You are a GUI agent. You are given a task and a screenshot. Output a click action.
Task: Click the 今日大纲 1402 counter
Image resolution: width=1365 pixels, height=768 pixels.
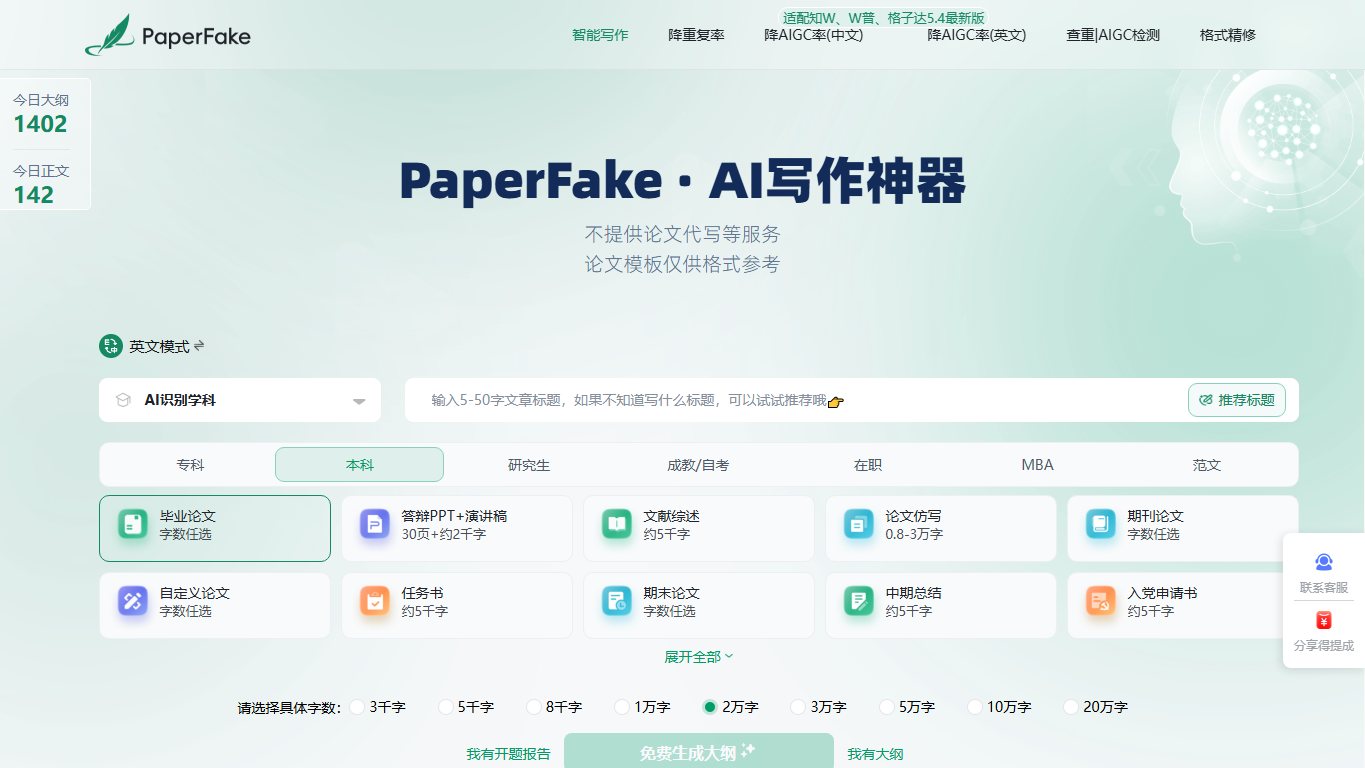pyautogui.click(x=41, y=113)
